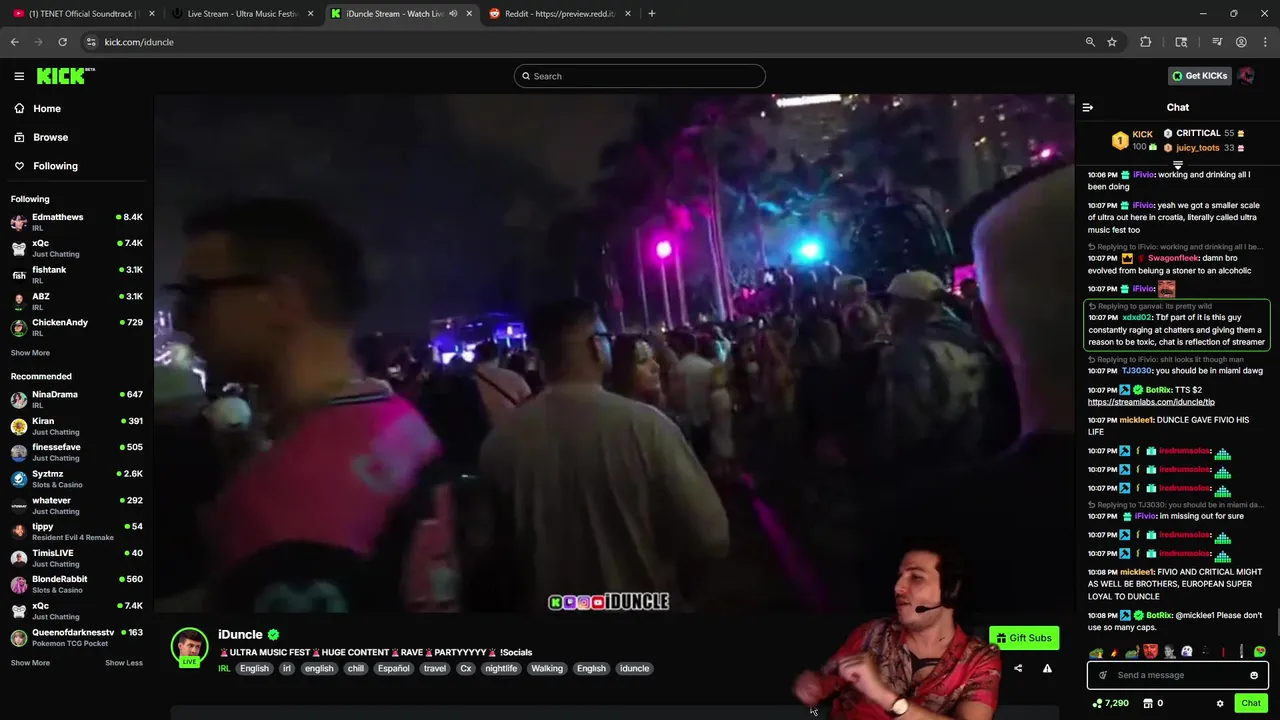Open Chrome three-dot menu

[1265, 42]
